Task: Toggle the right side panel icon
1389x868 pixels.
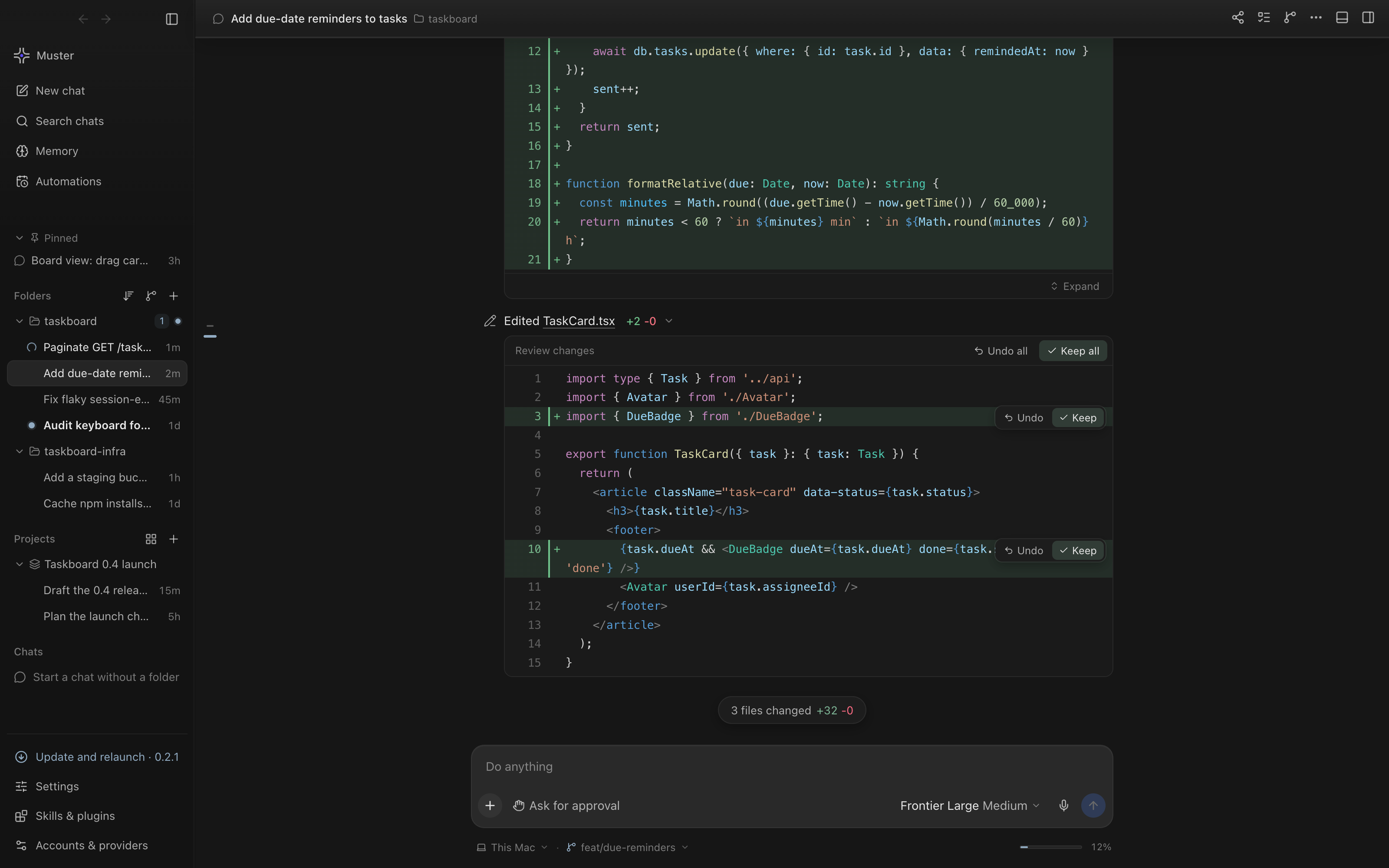Action: [x=1368, y=18]
